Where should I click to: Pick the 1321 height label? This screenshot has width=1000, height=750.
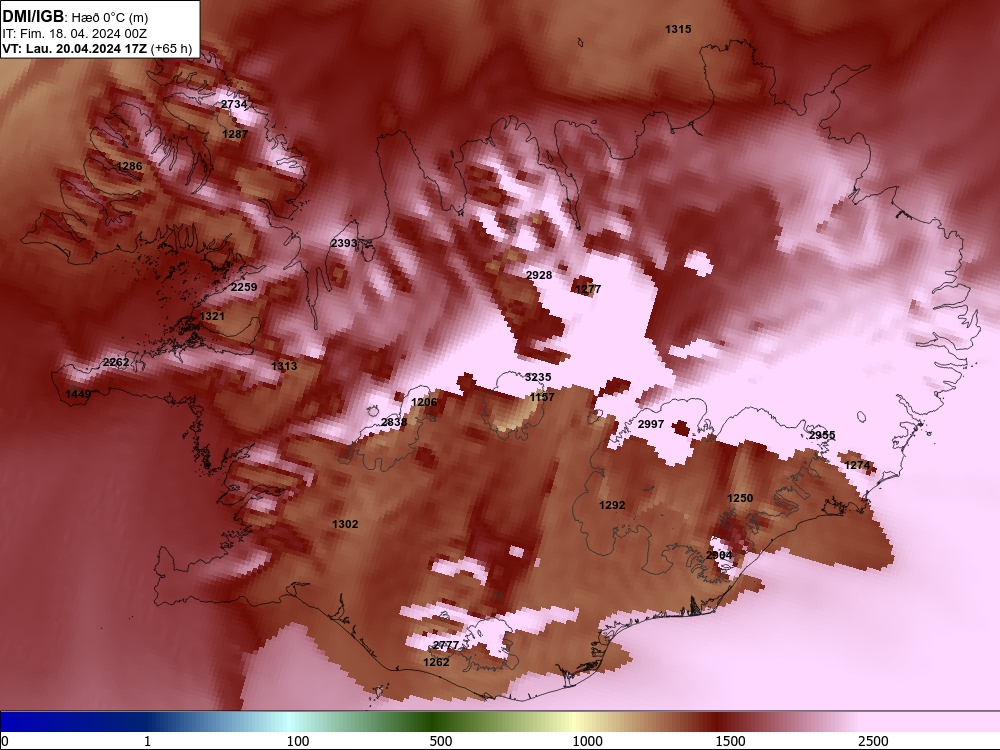click(212, 316)
